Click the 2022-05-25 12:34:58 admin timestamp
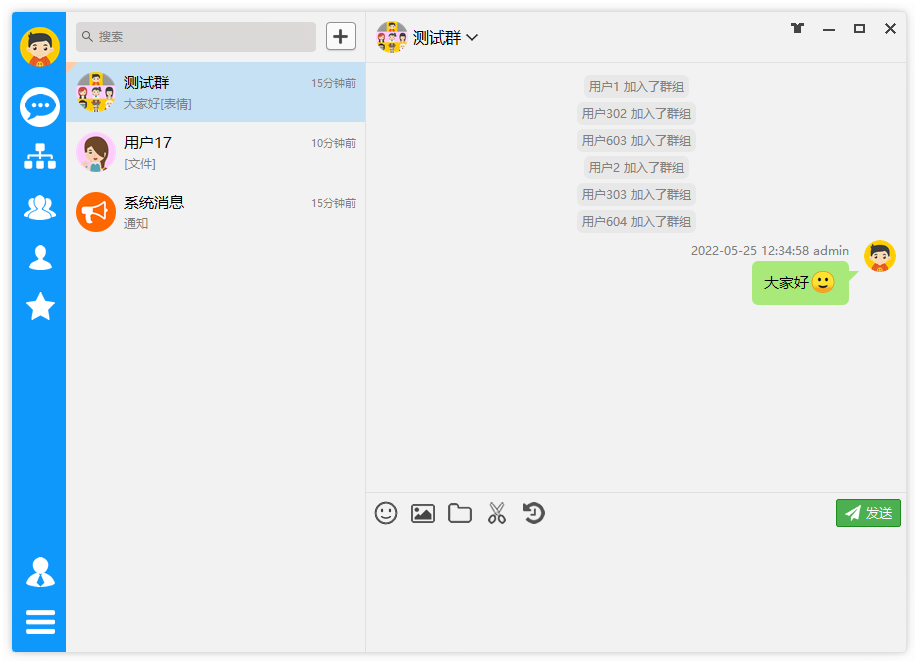The height and width of the screenshot is (664, 918). coord(769,251)
